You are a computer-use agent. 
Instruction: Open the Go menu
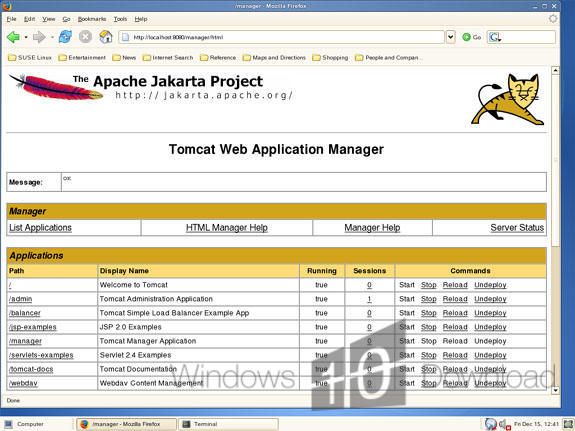(x=66, y=19)
